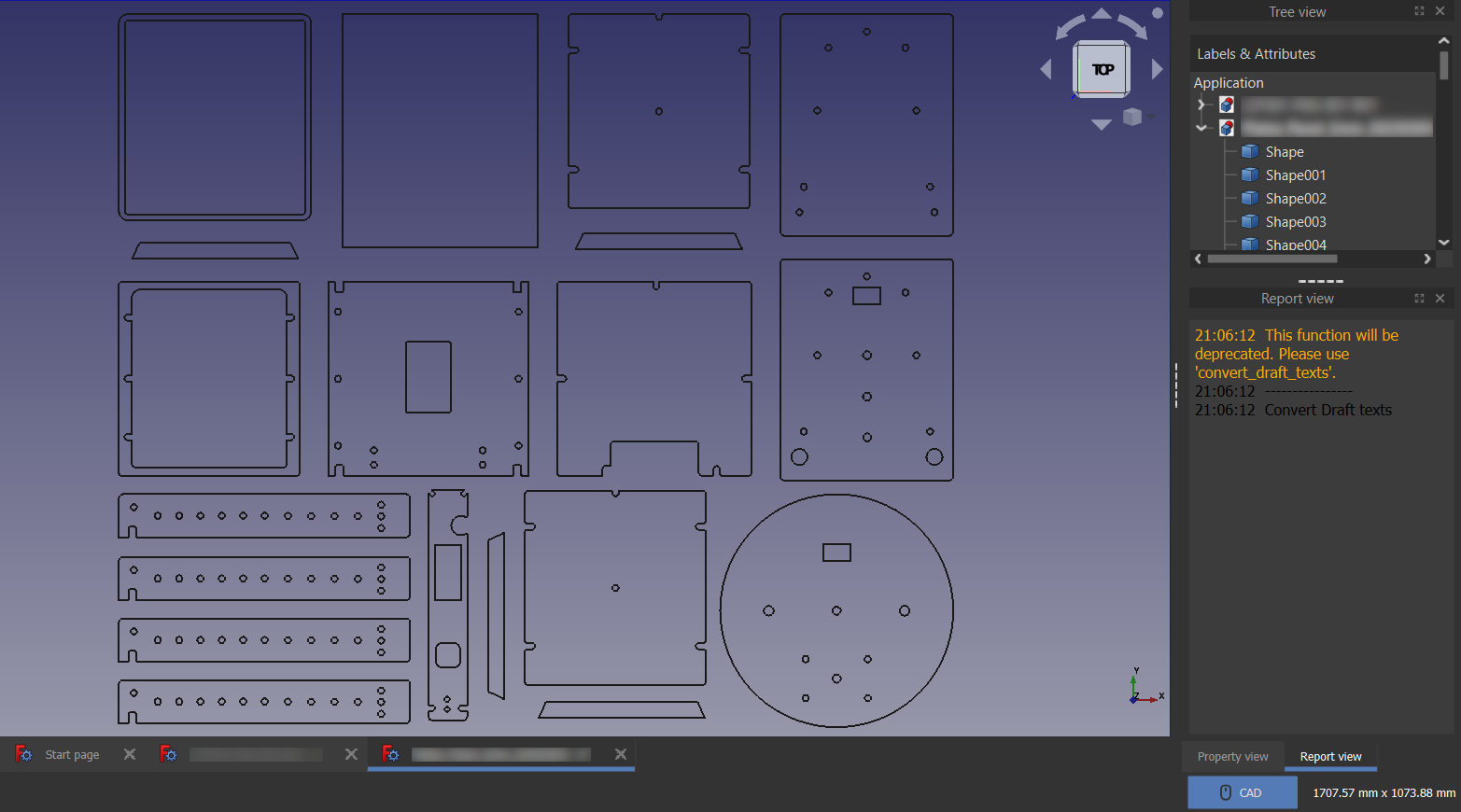Screen dimensions: 1461x812
Task: Click tree view scroll left arrow
Action: (1199, 259)
